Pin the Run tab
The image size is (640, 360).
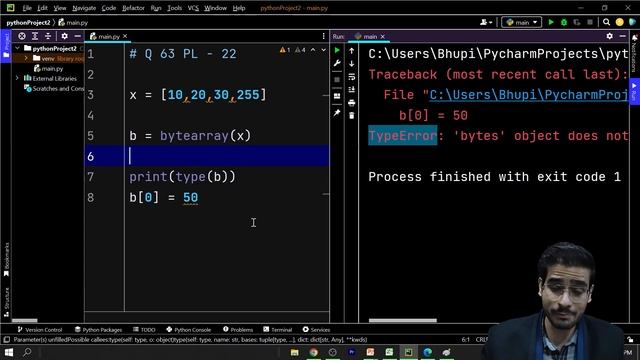337,113
